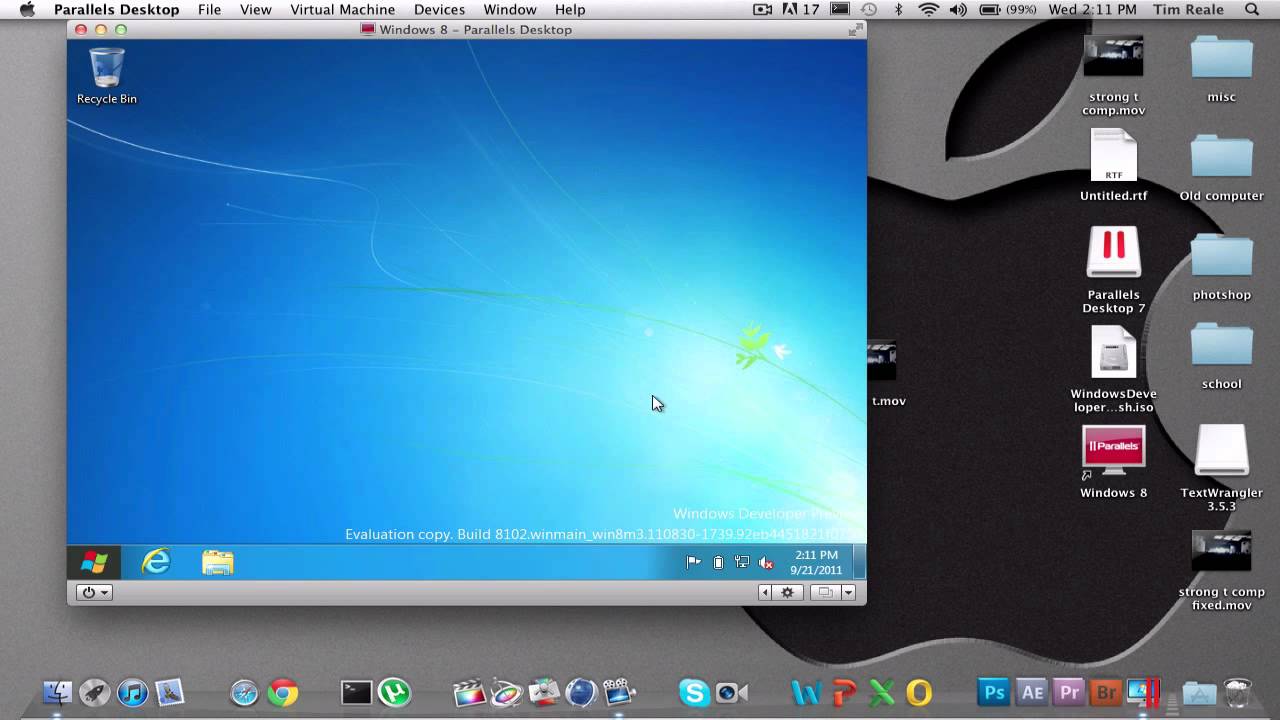The image size is (1280, 720).
Task: Open uTorrent from the Dock
Action: (395, 692)
